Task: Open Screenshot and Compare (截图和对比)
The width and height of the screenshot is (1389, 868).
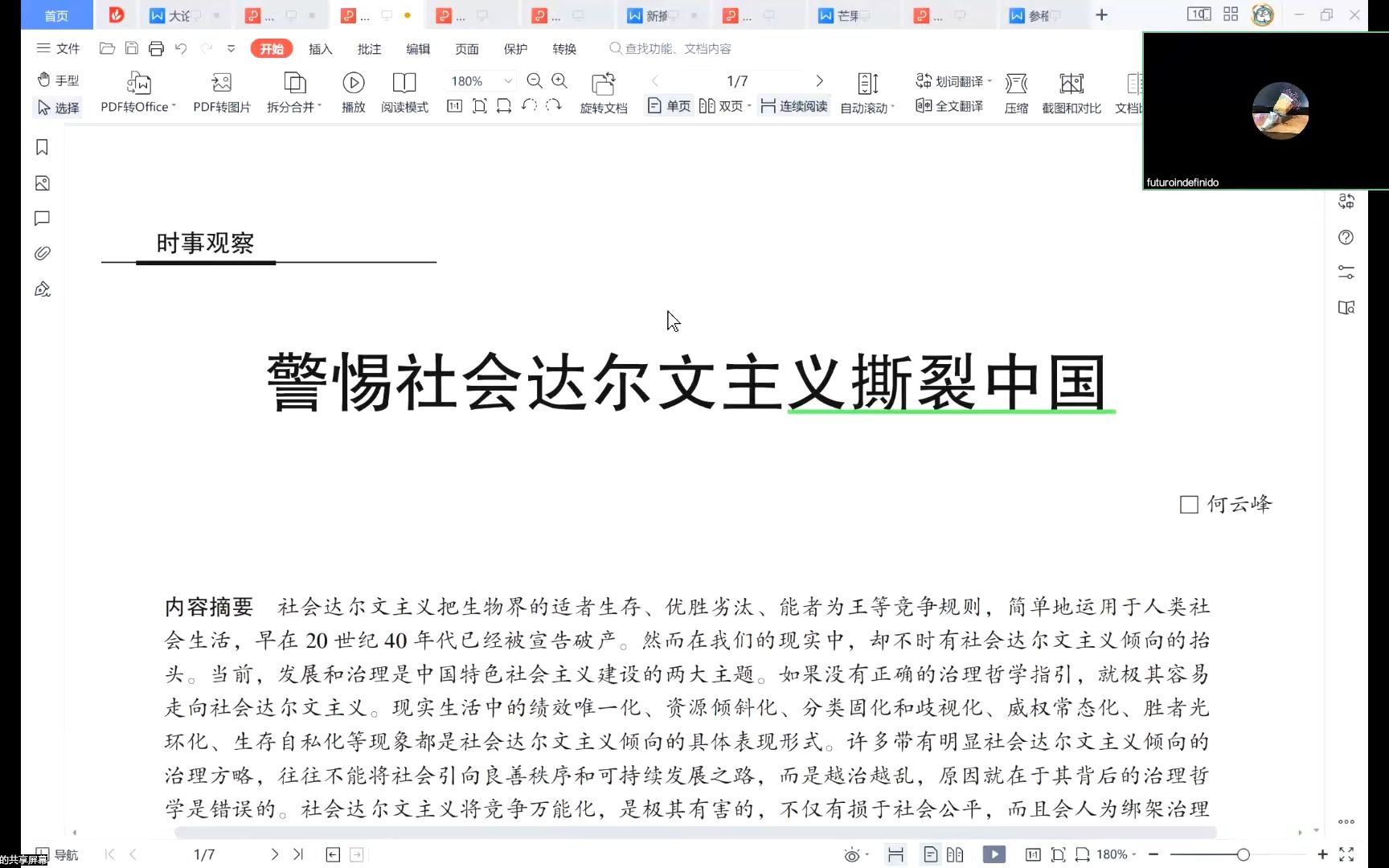Action: [x=1071, y=93]
